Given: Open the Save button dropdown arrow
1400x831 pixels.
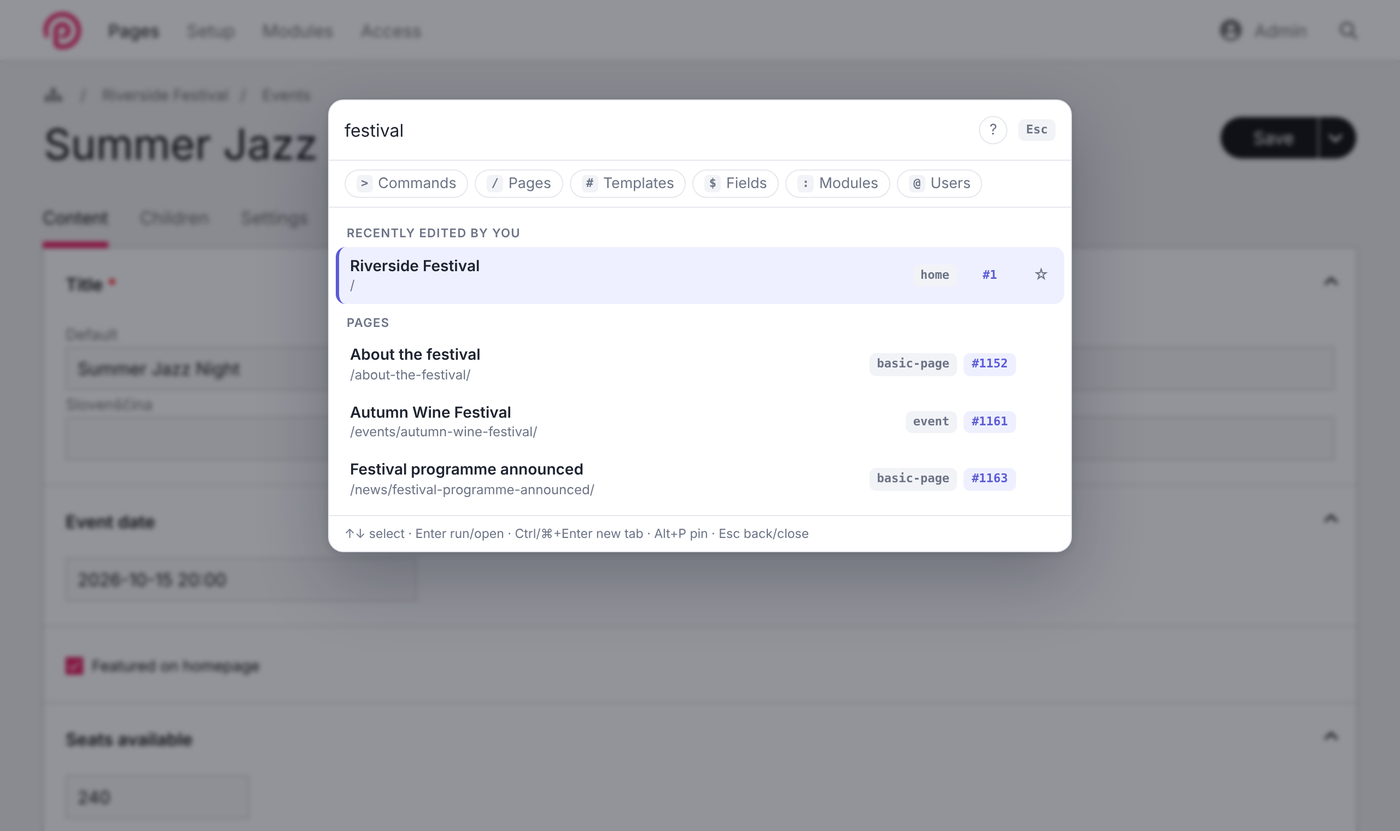Looking at the screenshot, I should (1337, 138).
